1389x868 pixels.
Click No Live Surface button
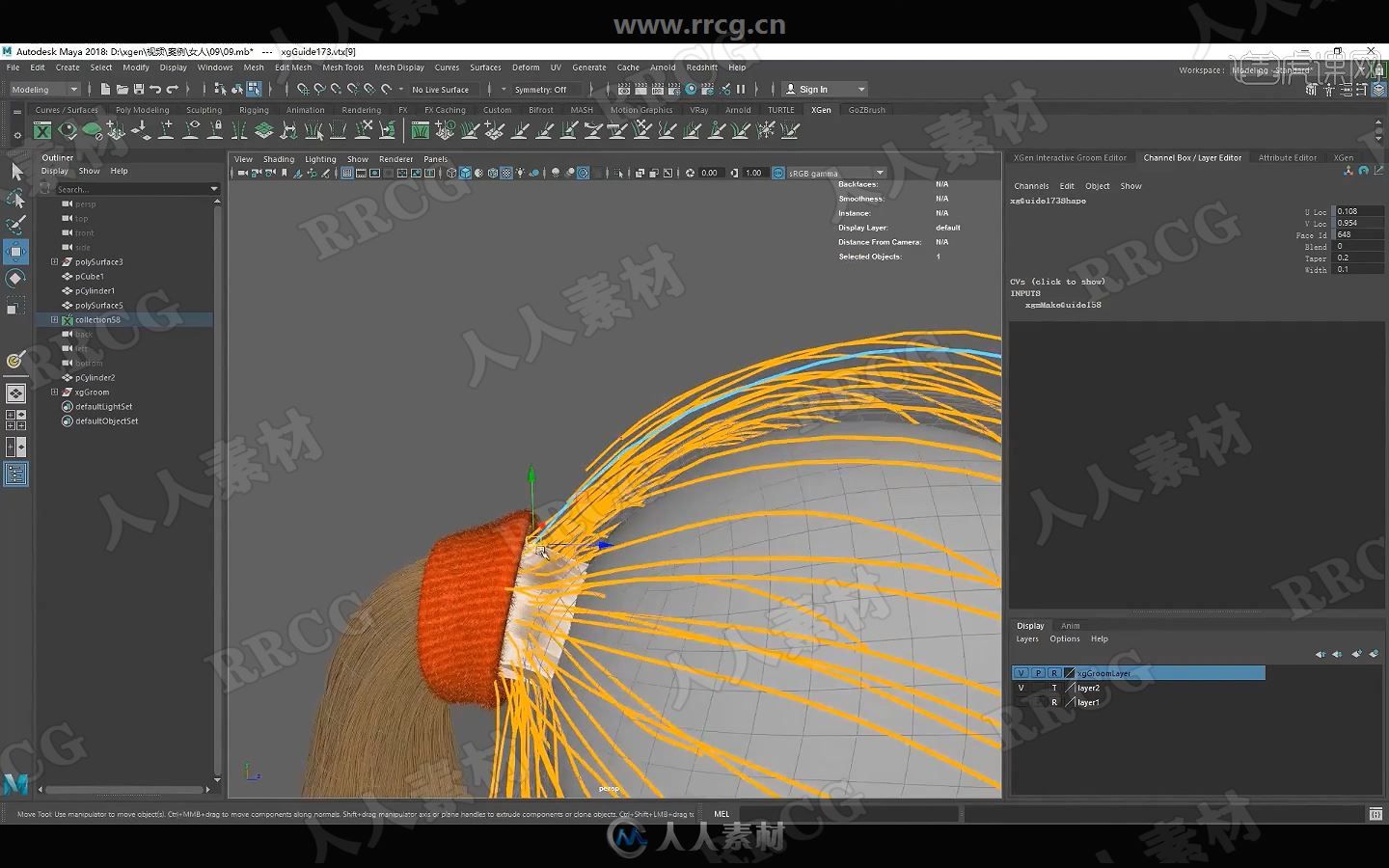[x=441, y=90]
